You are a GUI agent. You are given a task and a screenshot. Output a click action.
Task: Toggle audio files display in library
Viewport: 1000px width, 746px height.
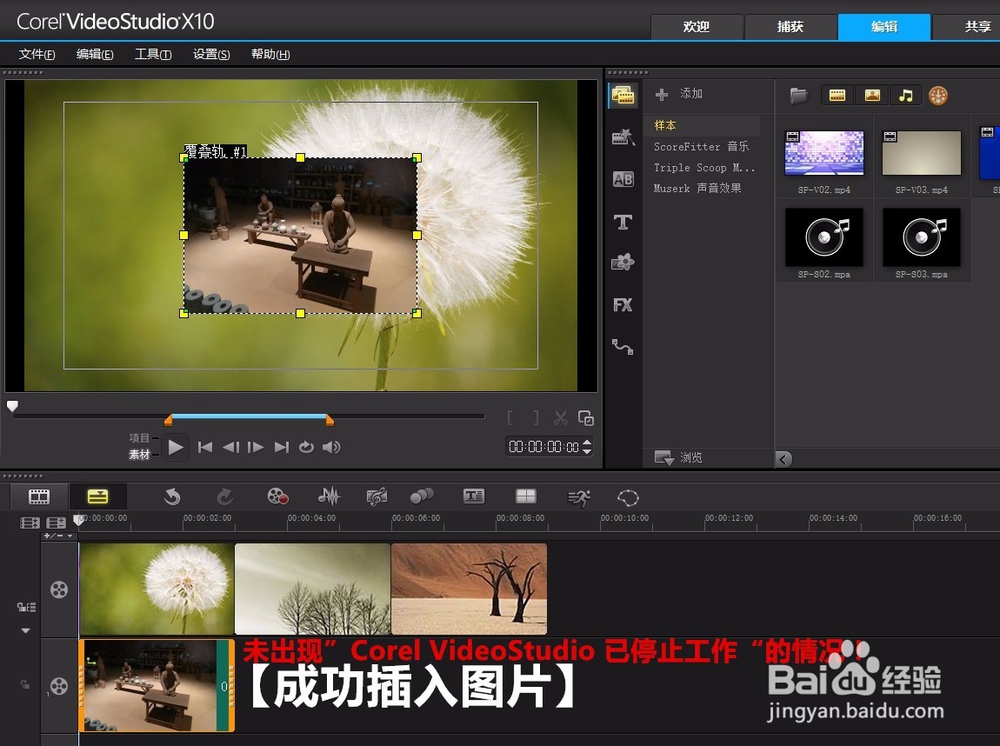coord(906,96)
